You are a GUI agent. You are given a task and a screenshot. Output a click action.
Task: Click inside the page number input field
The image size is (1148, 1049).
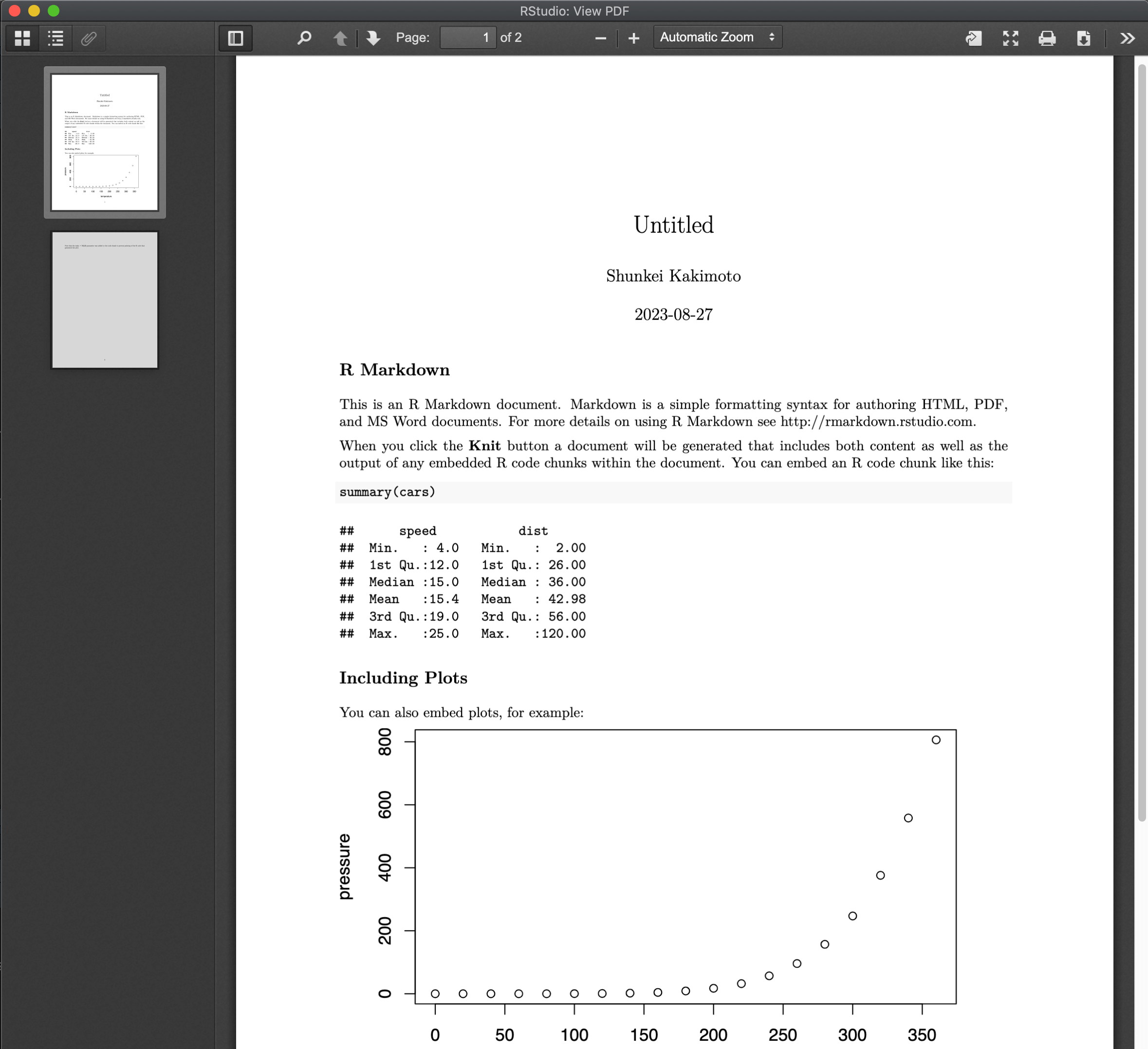468,37
